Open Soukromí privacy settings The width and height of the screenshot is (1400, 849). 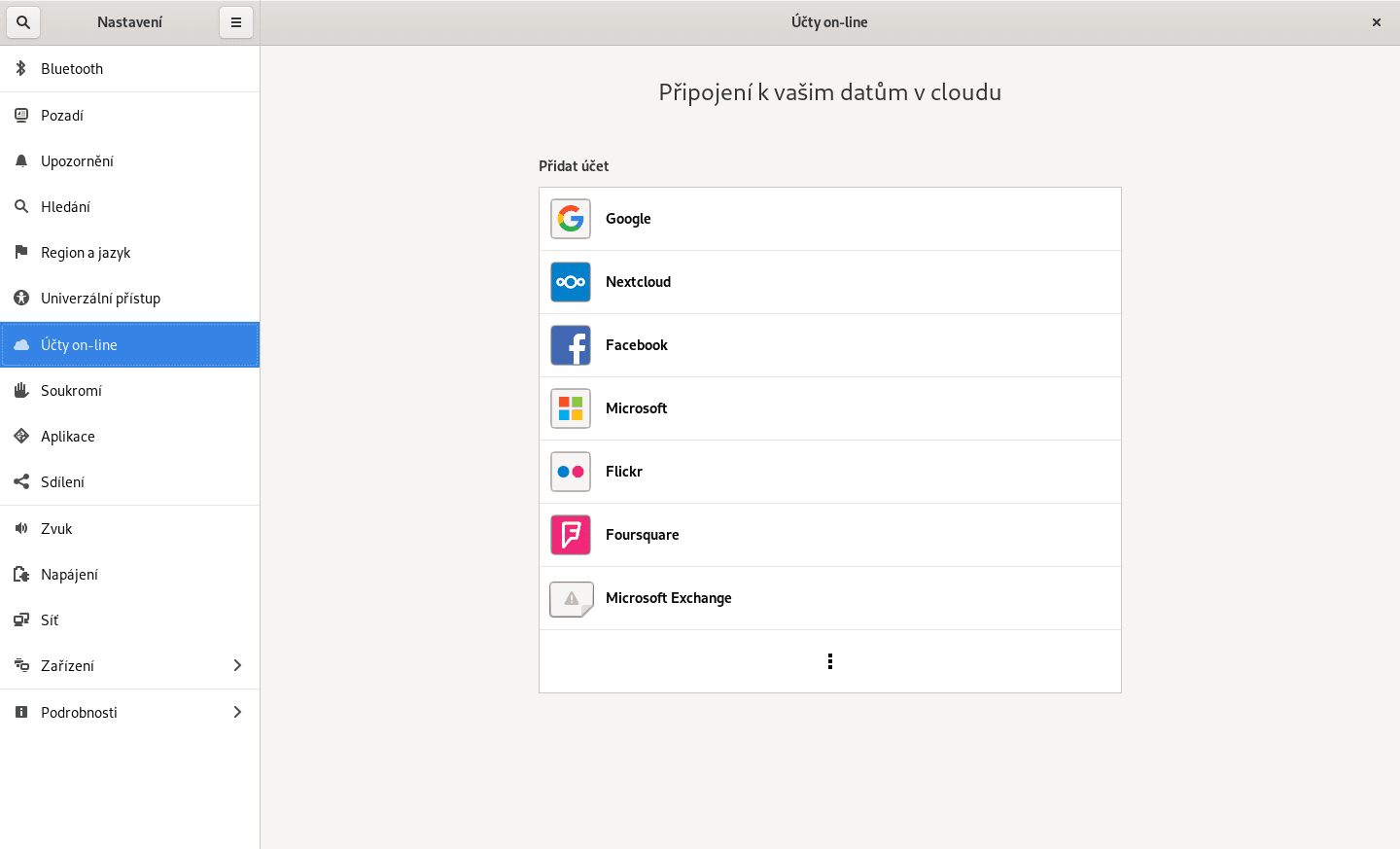pyautogui.click(x=130, y=390)
